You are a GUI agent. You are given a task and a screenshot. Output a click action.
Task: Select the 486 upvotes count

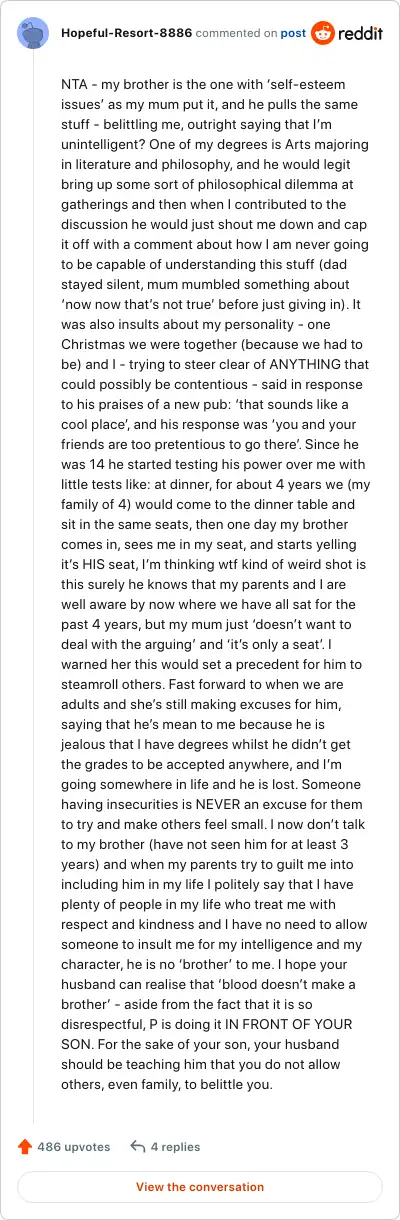coord(74,1147)
